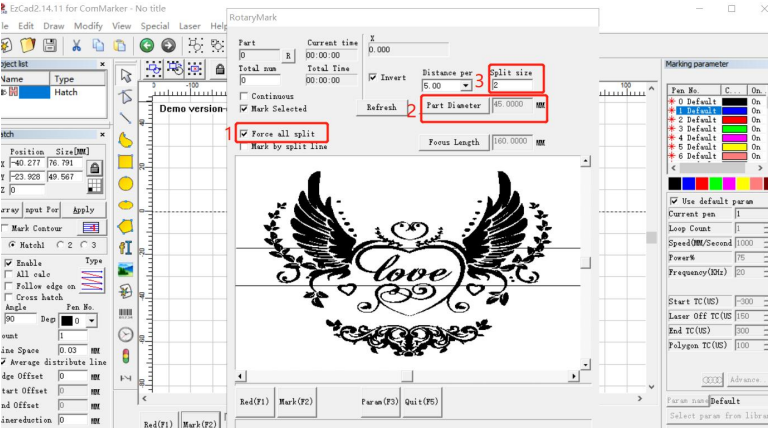Viewport: 770px width, 431px height.
Task: Click the green undo arrow icon
Action: [x=147, y=45]
